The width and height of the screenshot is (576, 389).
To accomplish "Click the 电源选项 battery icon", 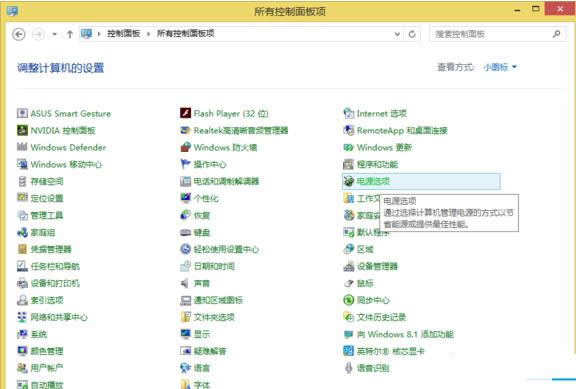I will [348, 181].
